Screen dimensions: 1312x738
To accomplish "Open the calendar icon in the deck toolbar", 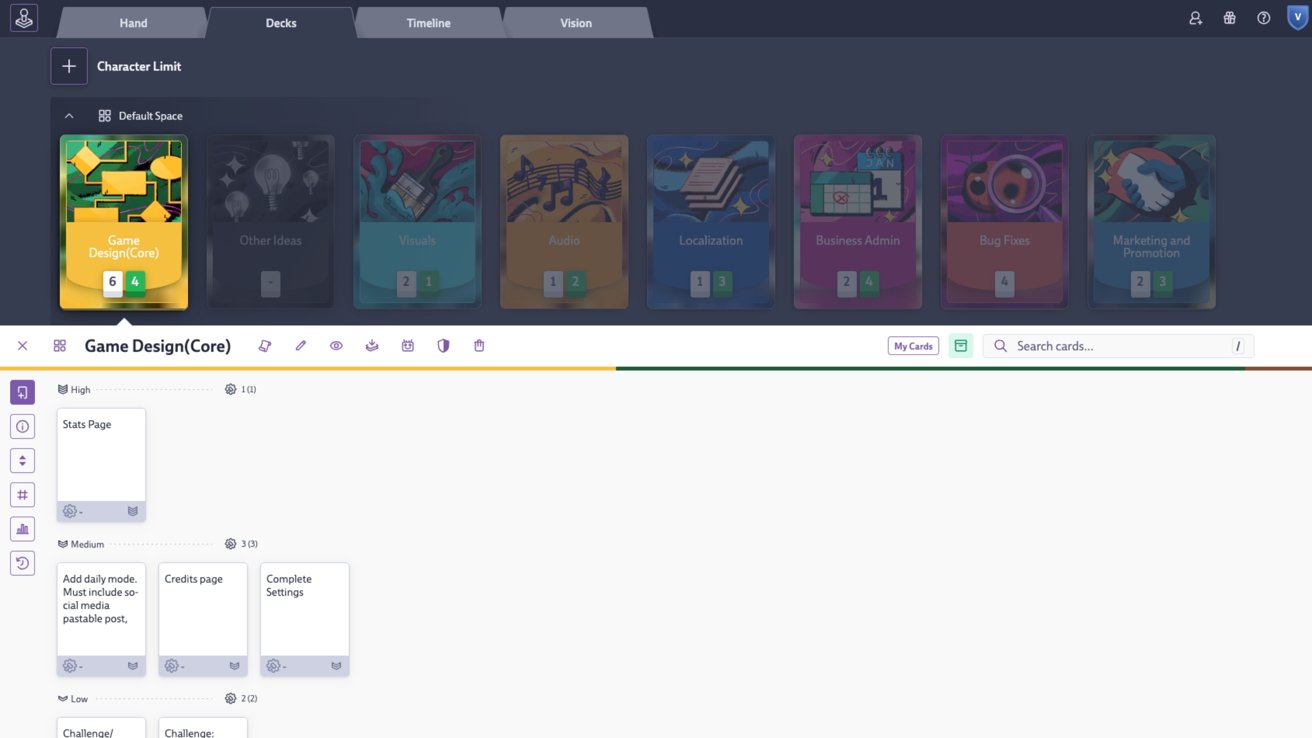I will (x=407, y=345).
